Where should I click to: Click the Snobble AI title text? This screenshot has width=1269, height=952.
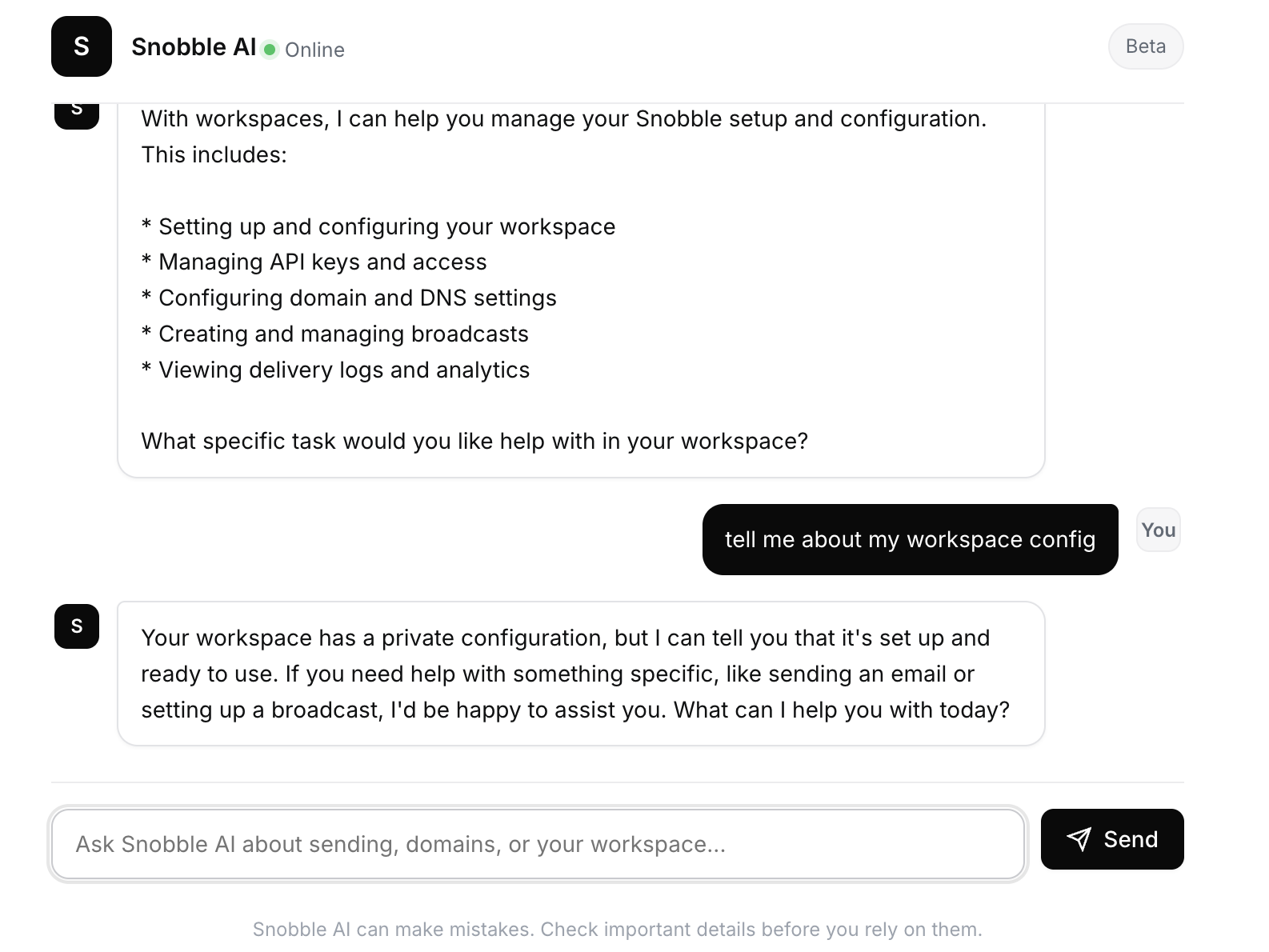(x=194, y=47)
